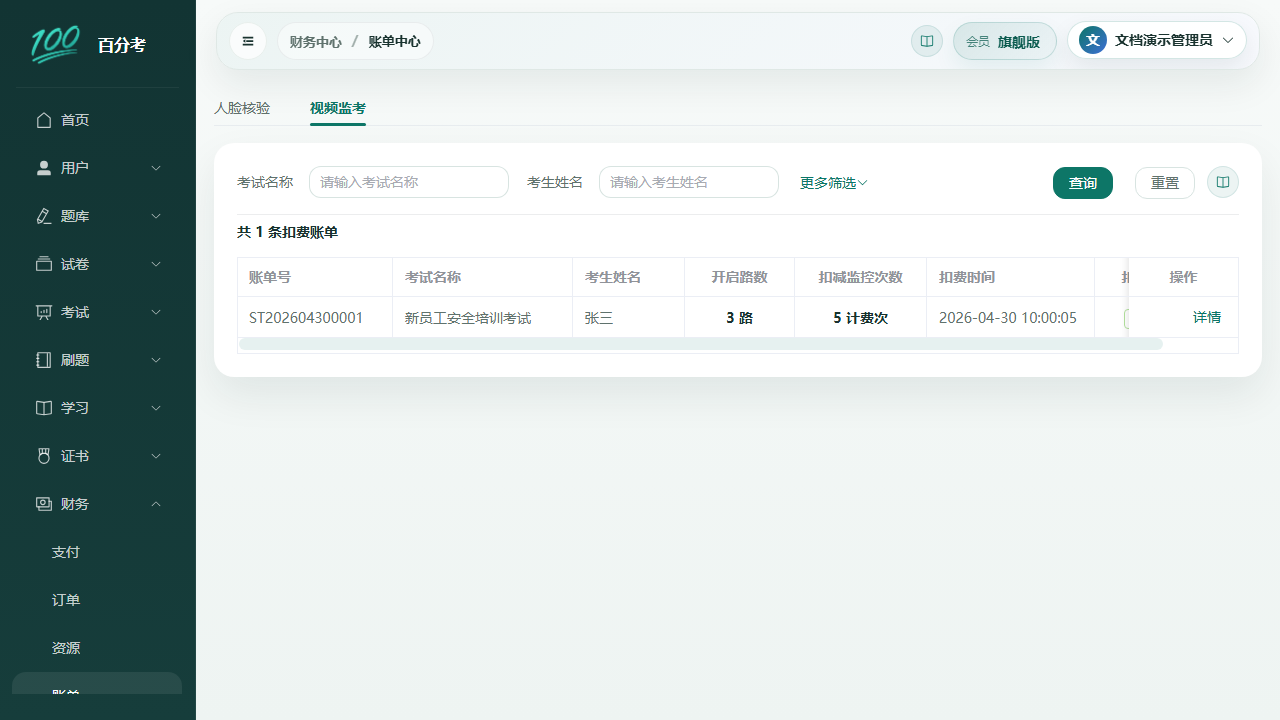Click the table horizontal scrollbar
Screen dimensions: 1280x720
pos(701,344)
